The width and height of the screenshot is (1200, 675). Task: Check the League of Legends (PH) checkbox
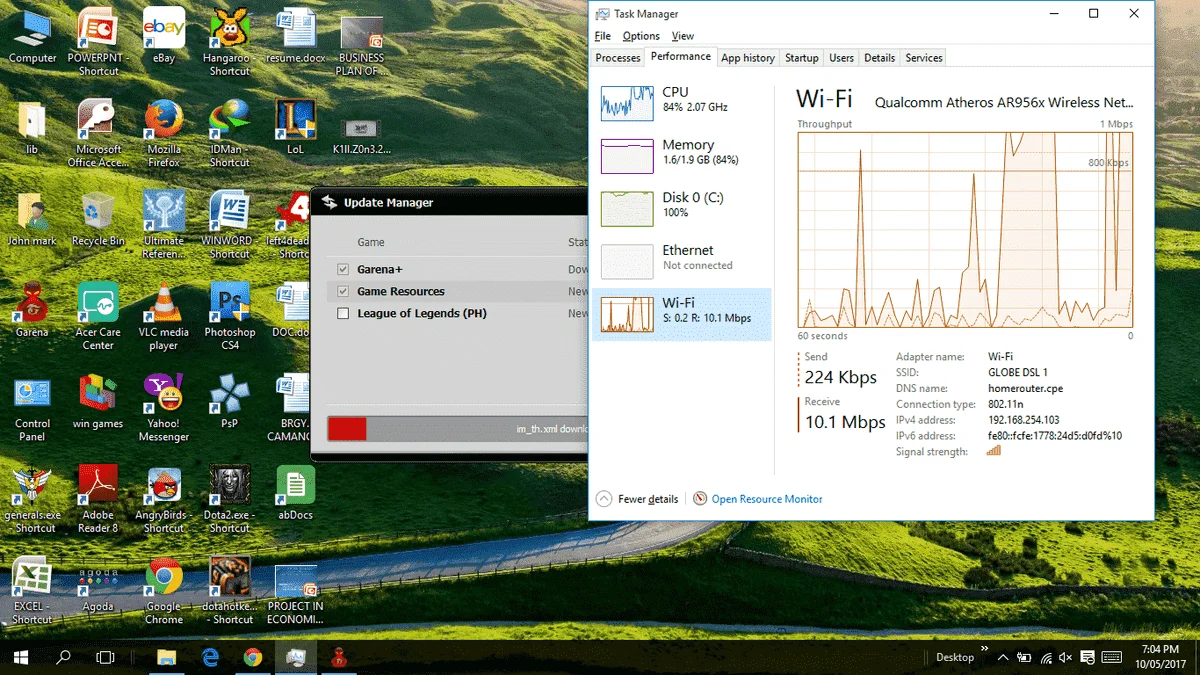click(x=343, y=313)
